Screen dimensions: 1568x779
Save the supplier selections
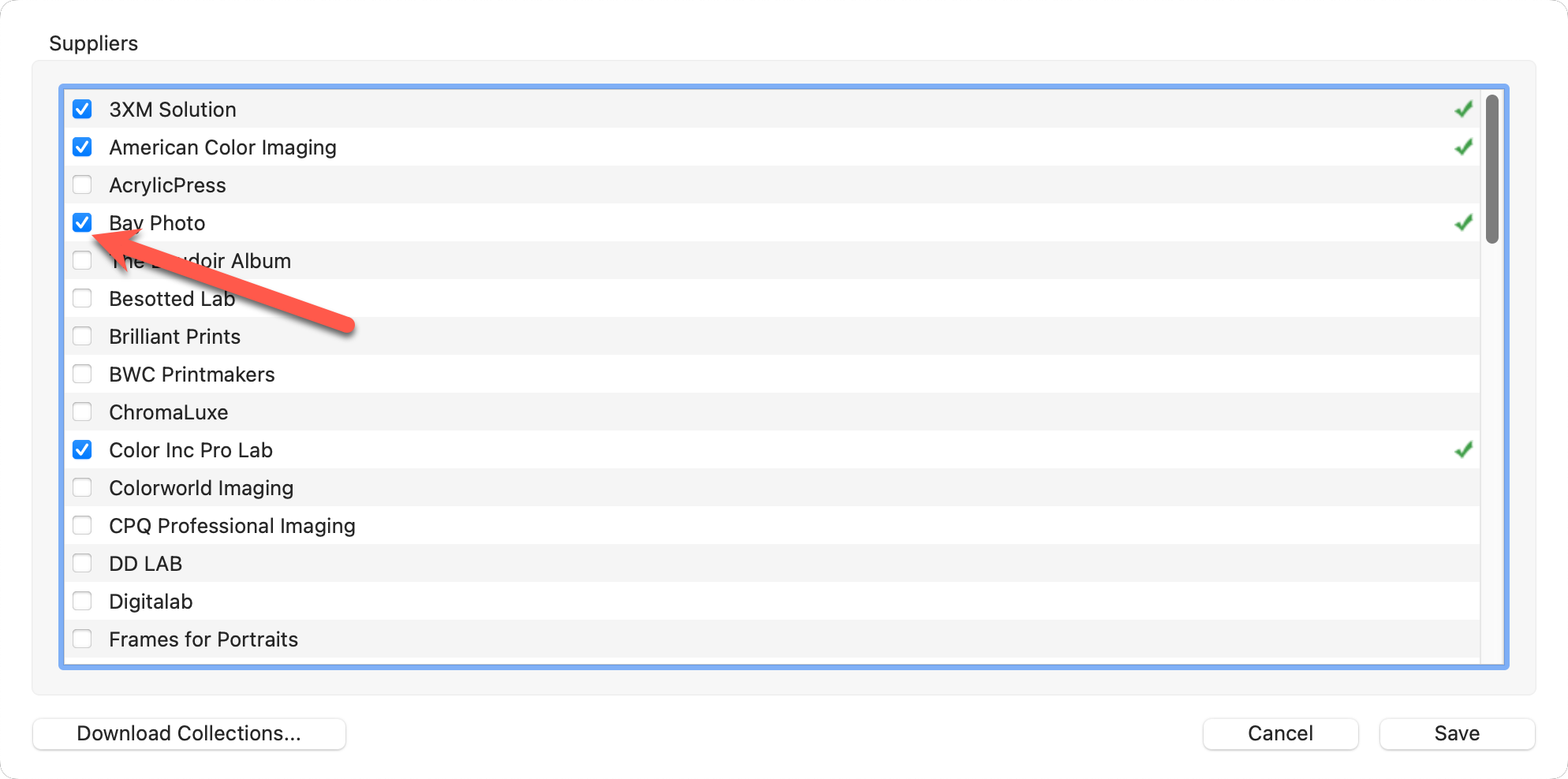pyautogui.click(x=1457, y=734)
